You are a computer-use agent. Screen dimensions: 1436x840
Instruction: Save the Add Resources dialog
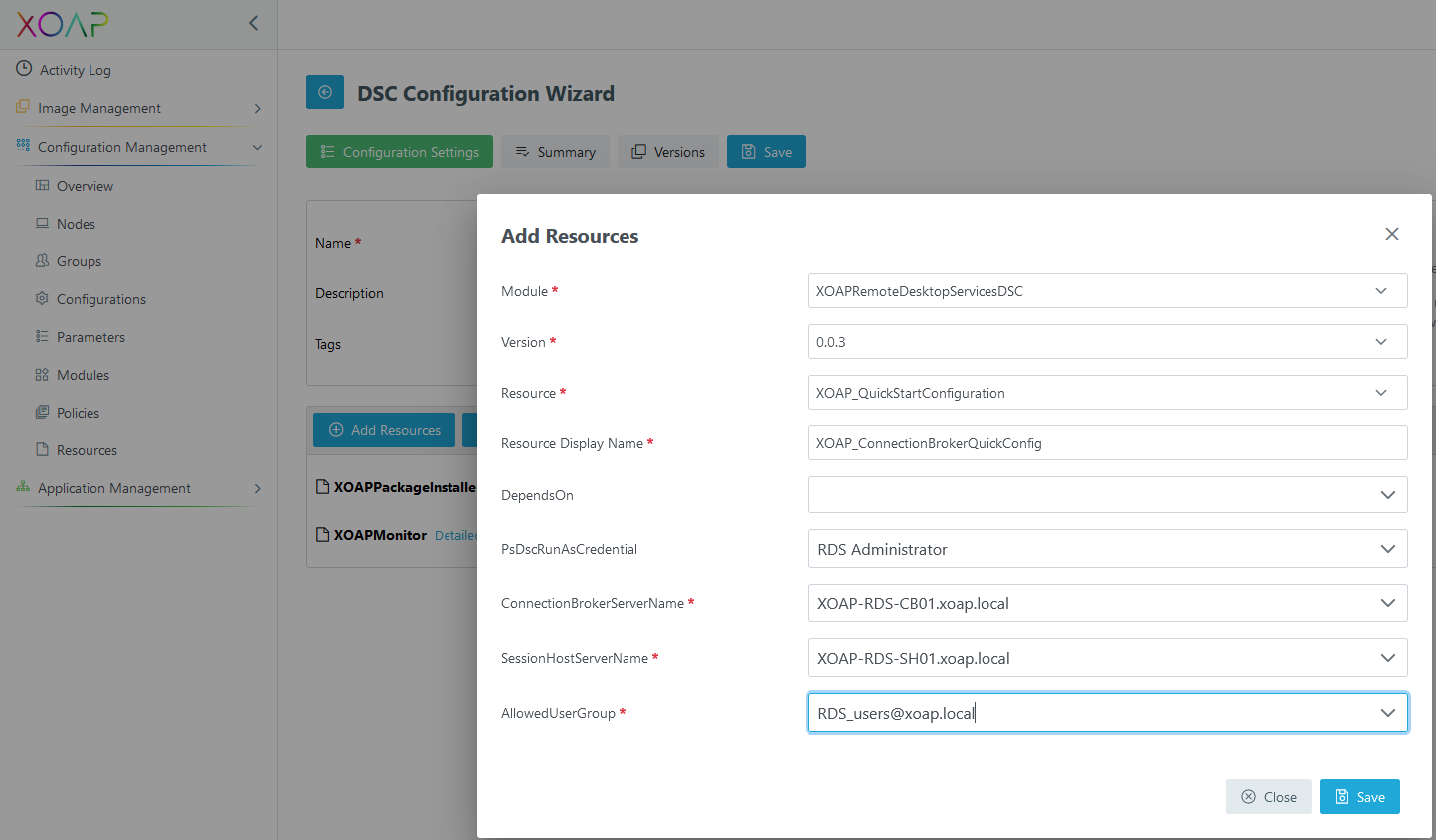[1359, 796]
